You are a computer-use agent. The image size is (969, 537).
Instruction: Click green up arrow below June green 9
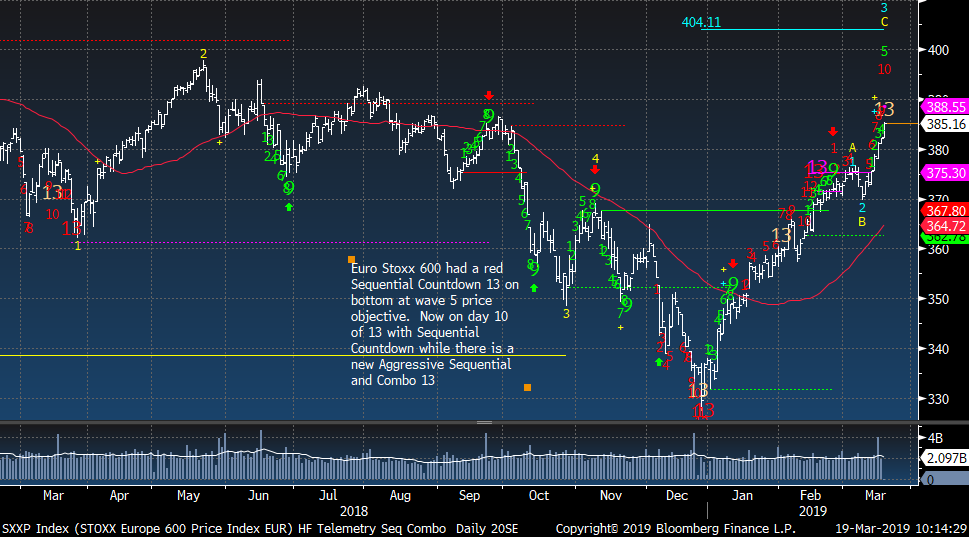(289, 207)
